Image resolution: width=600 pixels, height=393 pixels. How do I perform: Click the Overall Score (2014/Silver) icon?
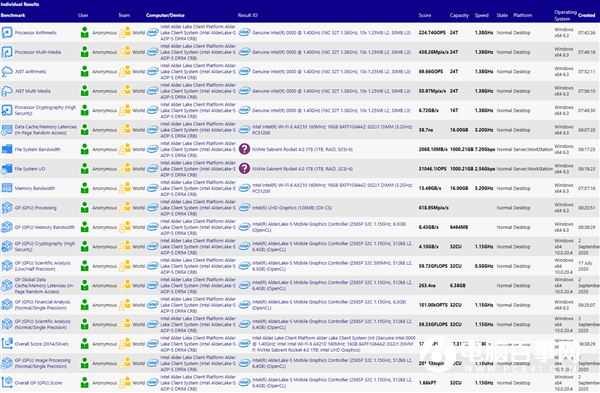[7, 344]
